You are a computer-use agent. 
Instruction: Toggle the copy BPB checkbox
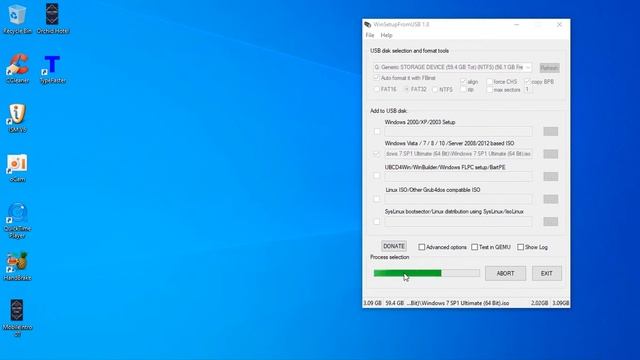(x=527, y=82)
